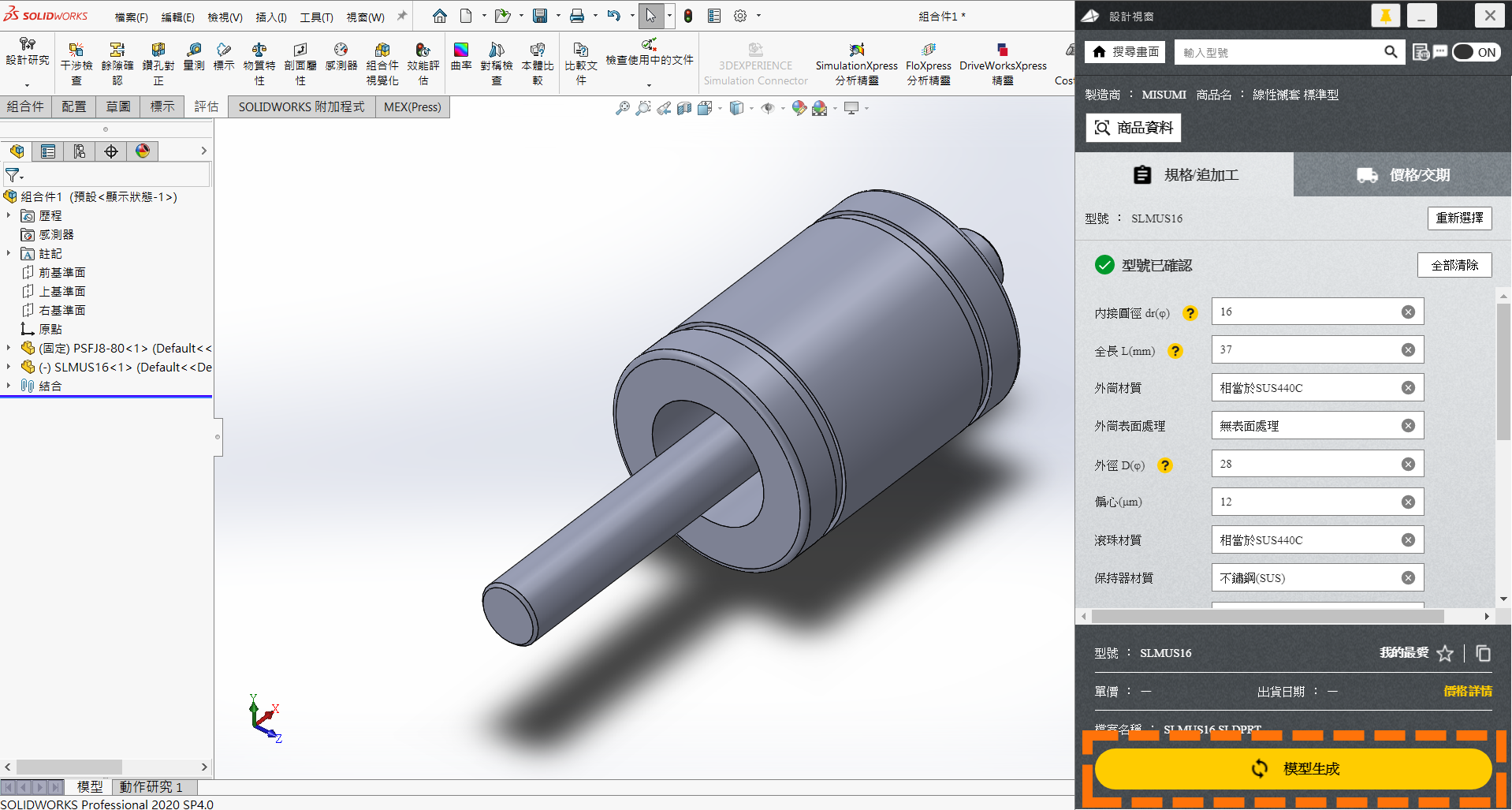Open the 工具(T) menu
The height and width of the screenshot is (810, 1512).
(x=316, y=17)
